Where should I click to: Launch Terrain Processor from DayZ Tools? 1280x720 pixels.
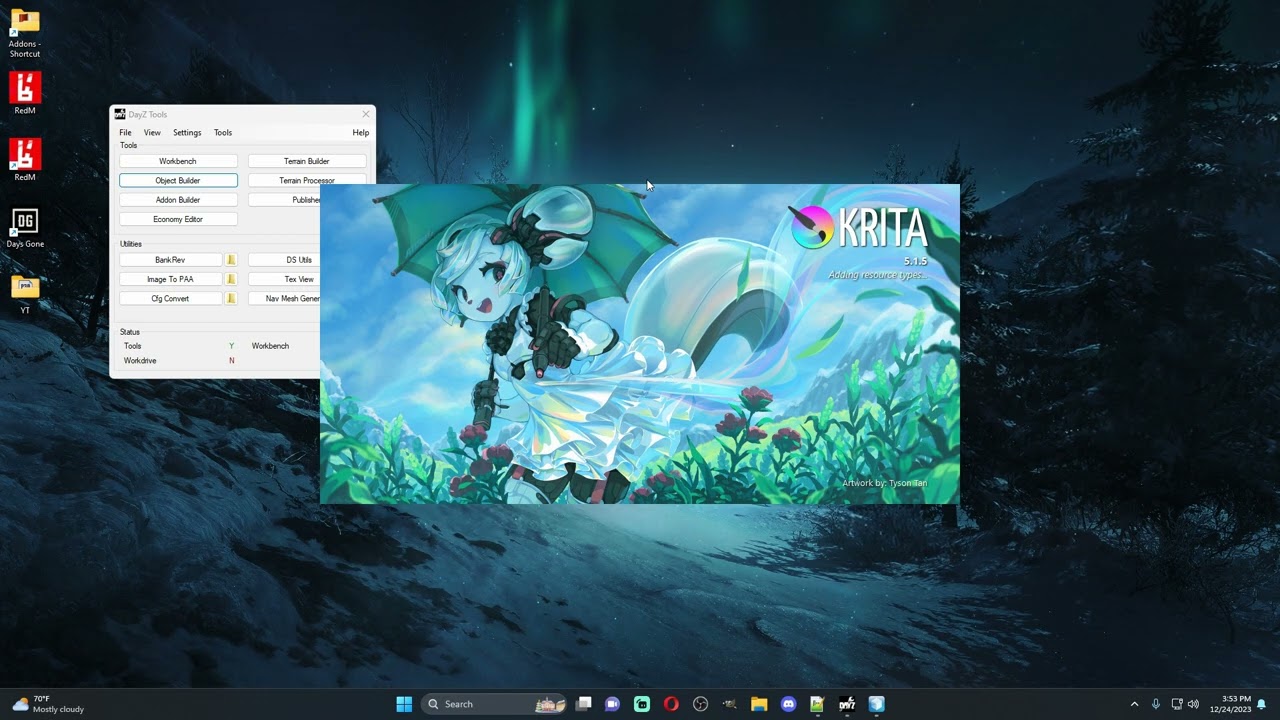click(307, 180)
